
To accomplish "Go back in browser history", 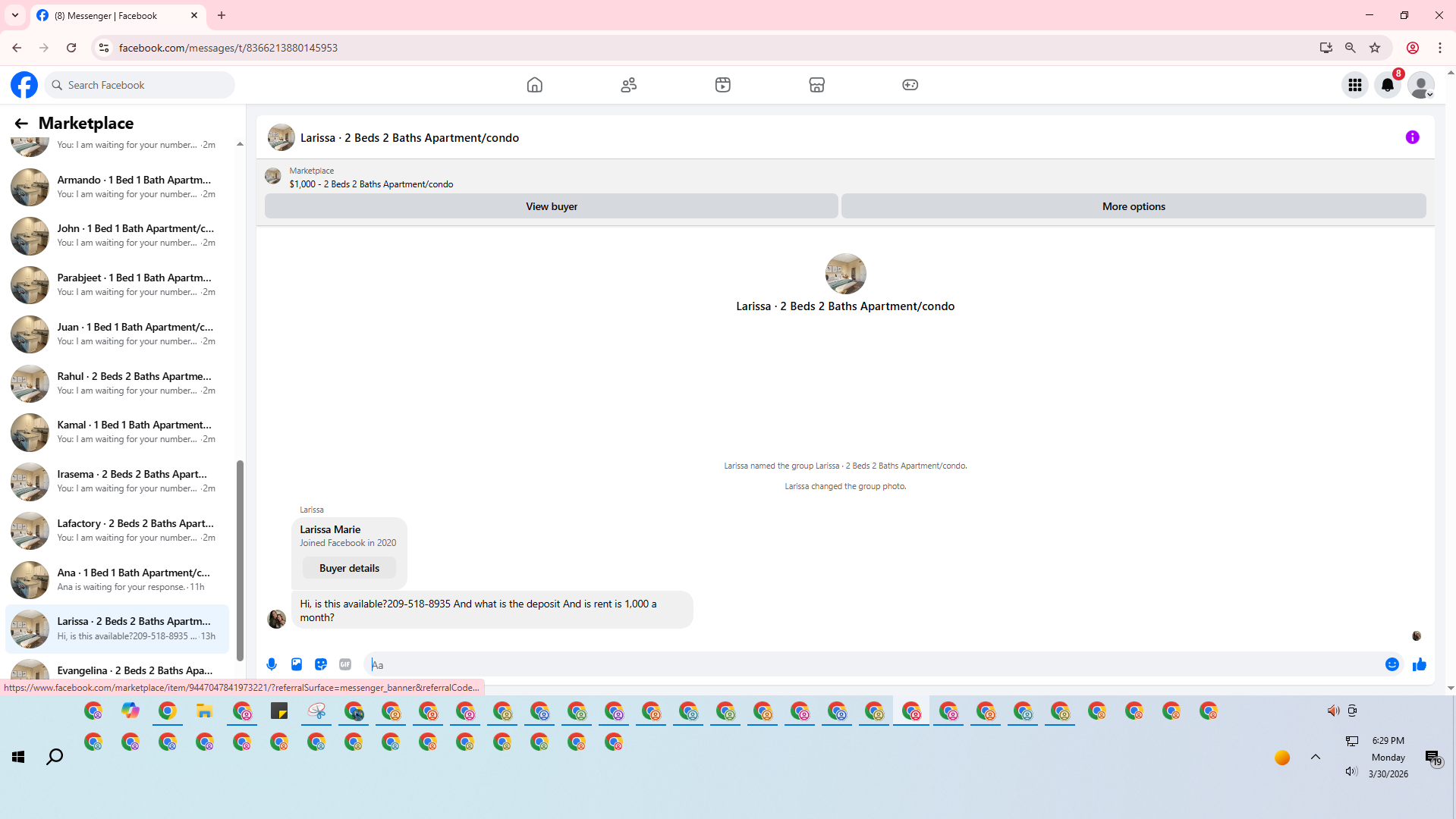I will point(17,48).
